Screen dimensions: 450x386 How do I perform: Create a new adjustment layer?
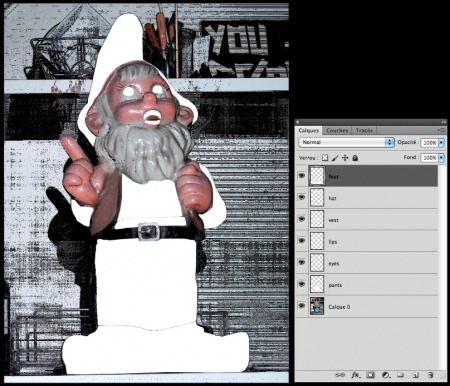386,375
